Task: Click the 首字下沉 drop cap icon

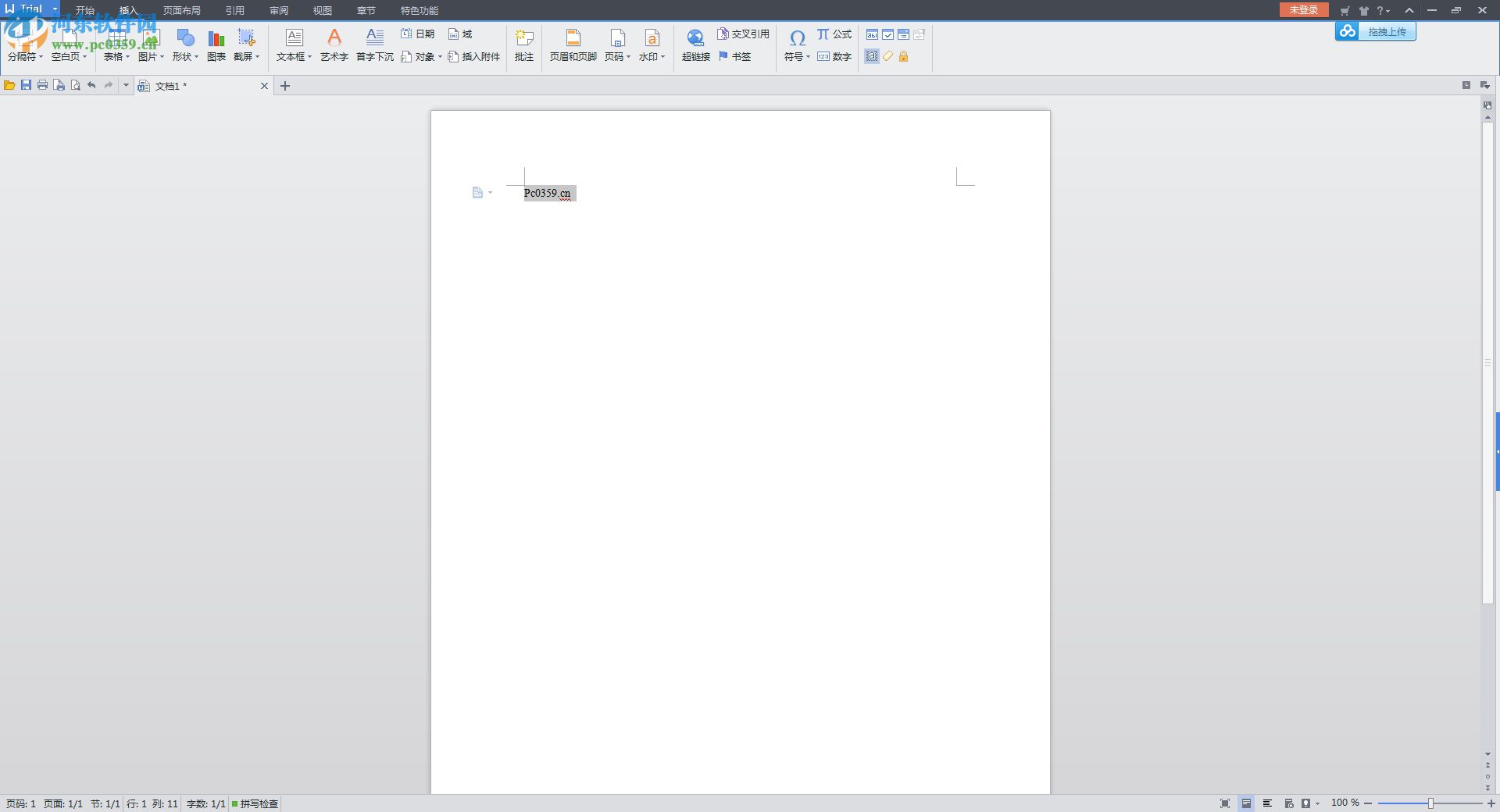Action: tap(375, 45)
